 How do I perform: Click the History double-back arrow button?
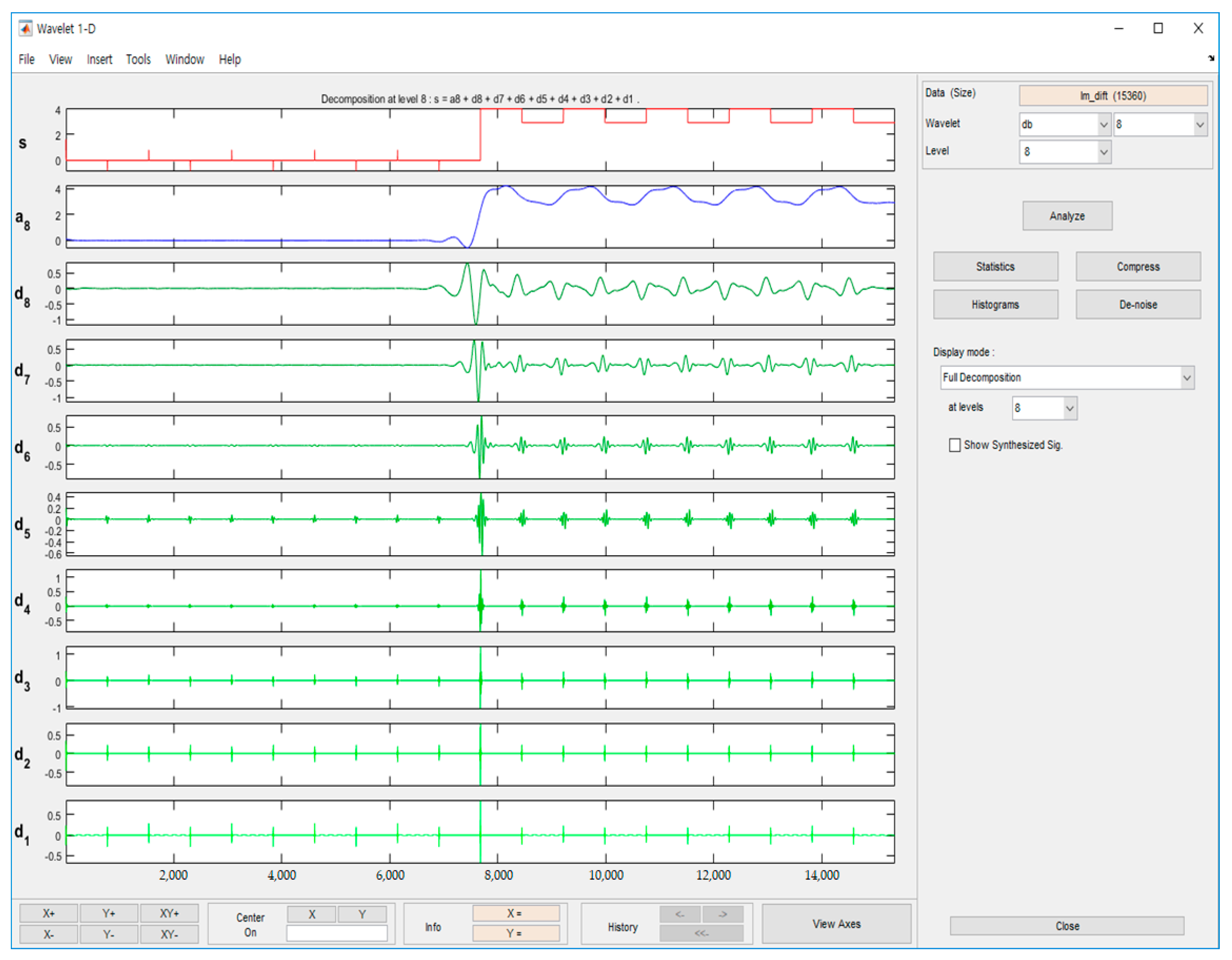click(701, 933)
